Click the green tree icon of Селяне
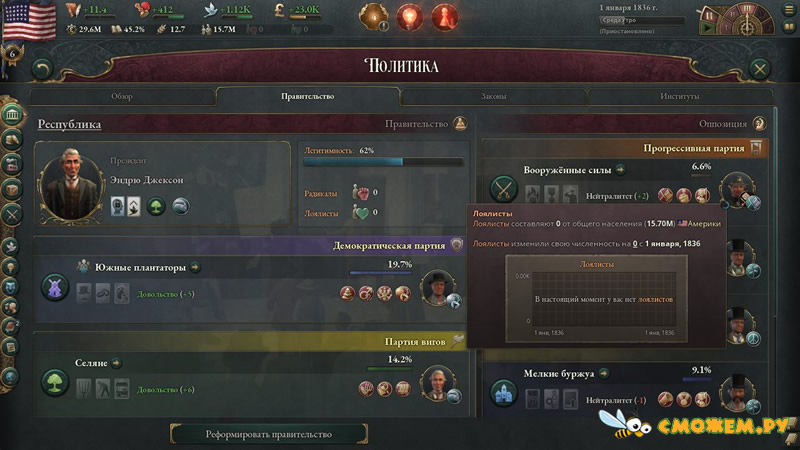This screenshot has width=800, height=450. 55,383
